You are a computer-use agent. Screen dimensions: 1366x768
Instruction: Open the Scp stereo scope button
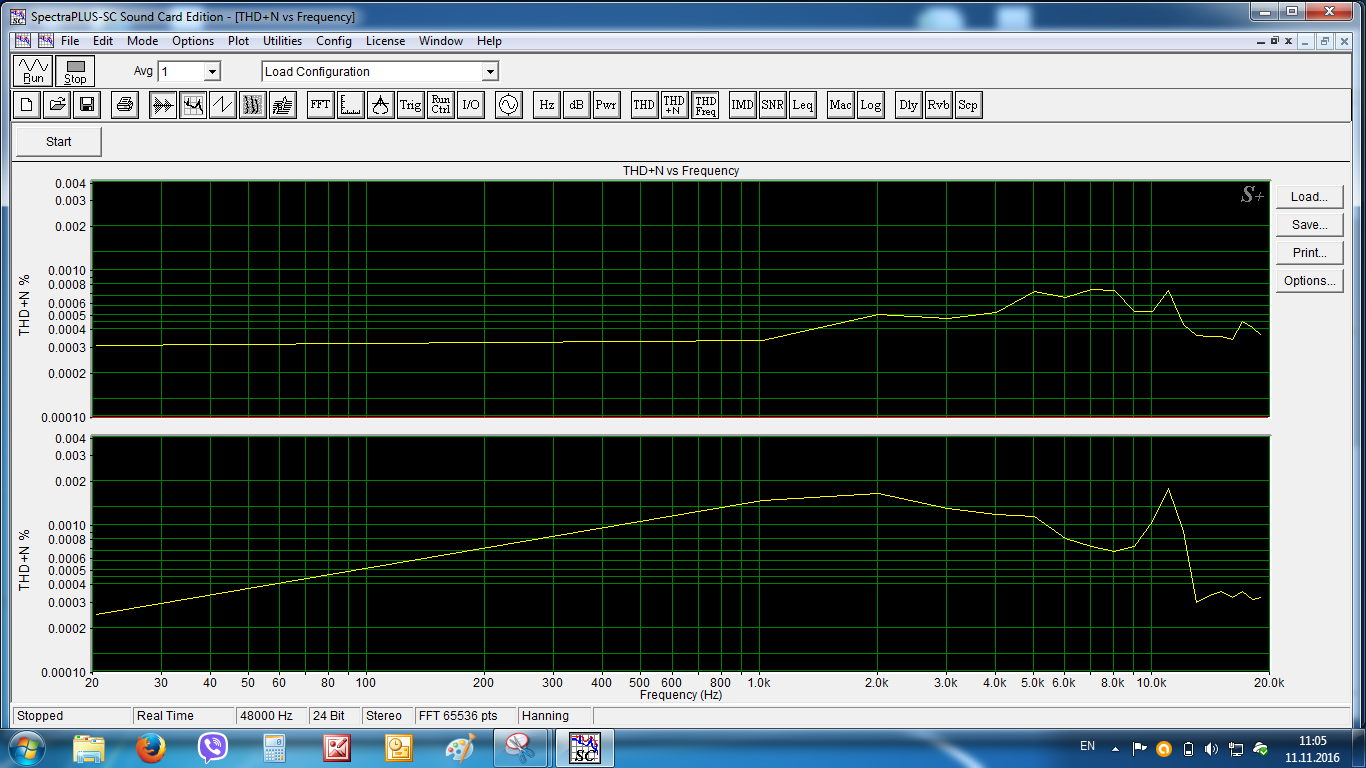click(967, 105)
